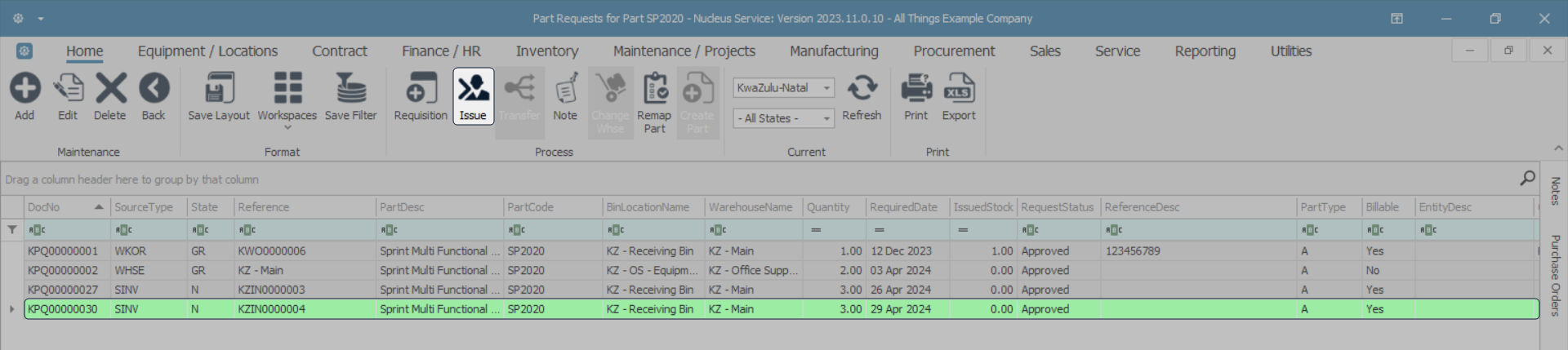Open the Workspaces icon menu
This screenshot has height=350, width=1568.
(287, 88)
